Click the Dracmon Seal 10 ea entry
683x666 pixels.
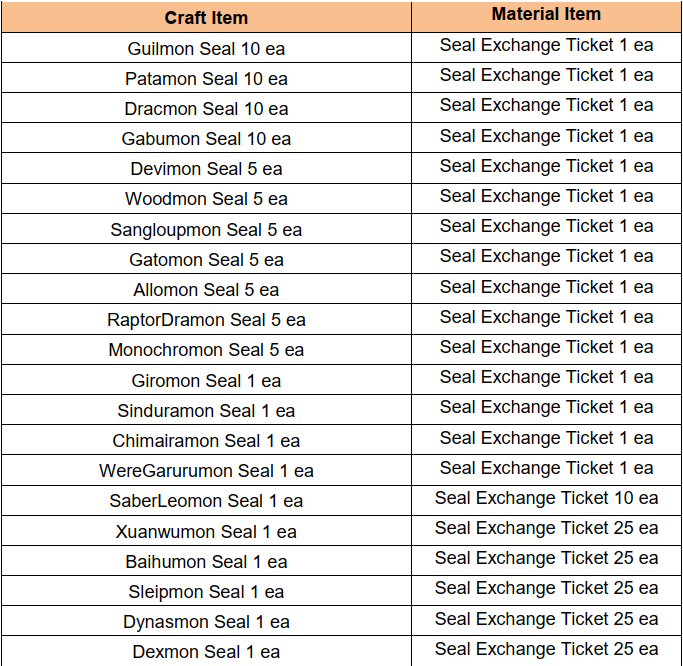206,109
